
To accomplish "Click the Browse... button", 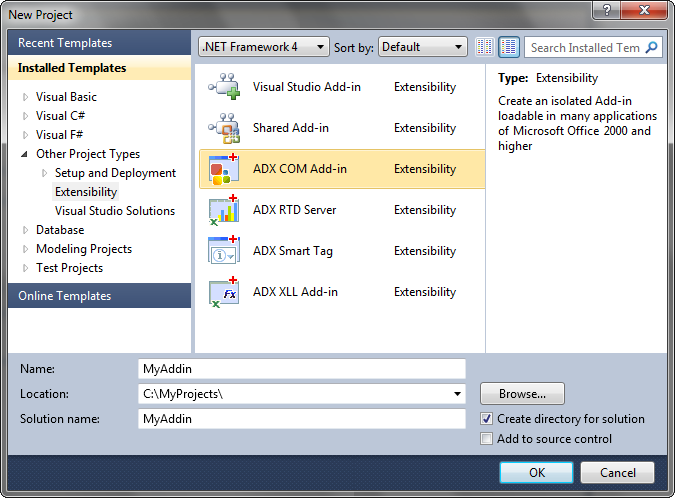I will pyautogui.click(x=522, y=393).
